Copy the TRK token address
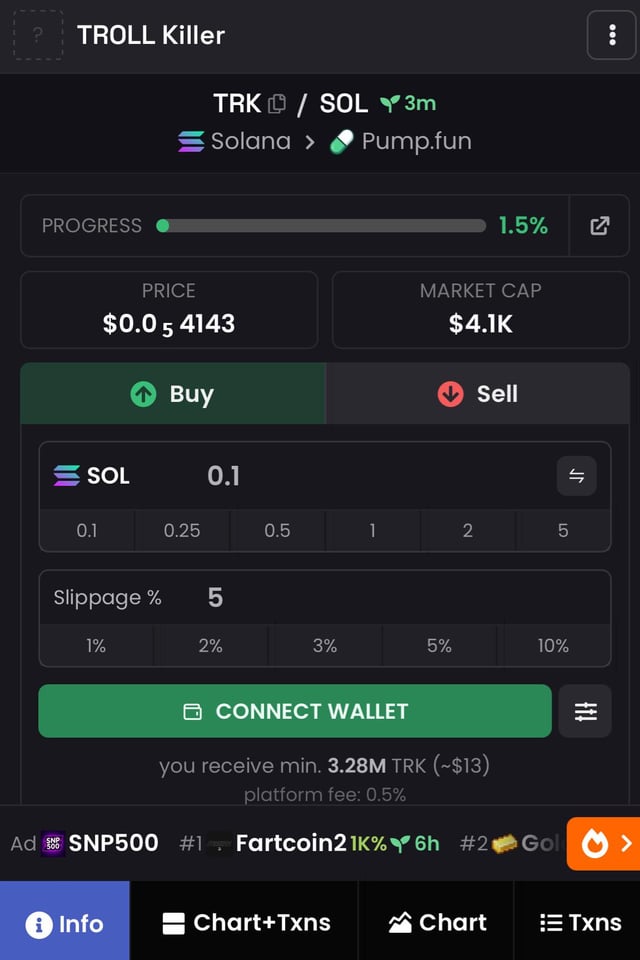 (x=277, y=103)
